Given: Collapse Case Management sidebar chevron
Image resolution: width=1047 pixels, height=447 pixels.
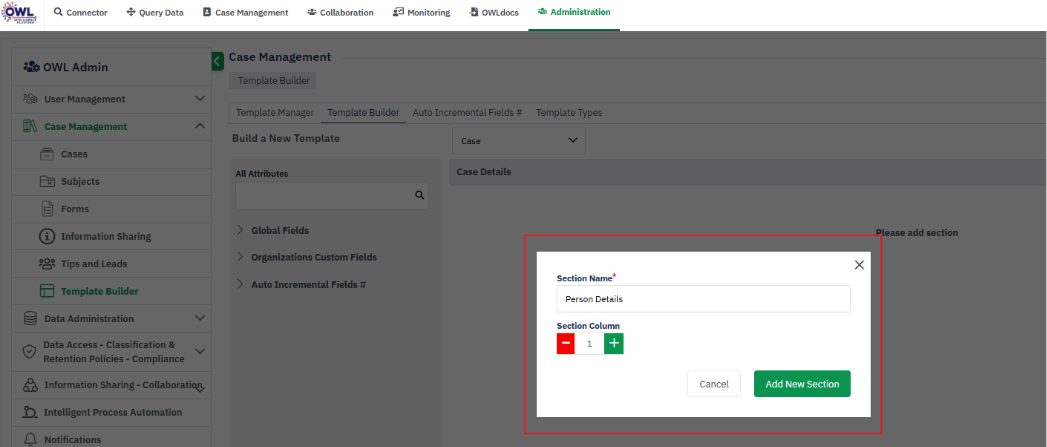Looking at the screenshot, I should (200, 126).
